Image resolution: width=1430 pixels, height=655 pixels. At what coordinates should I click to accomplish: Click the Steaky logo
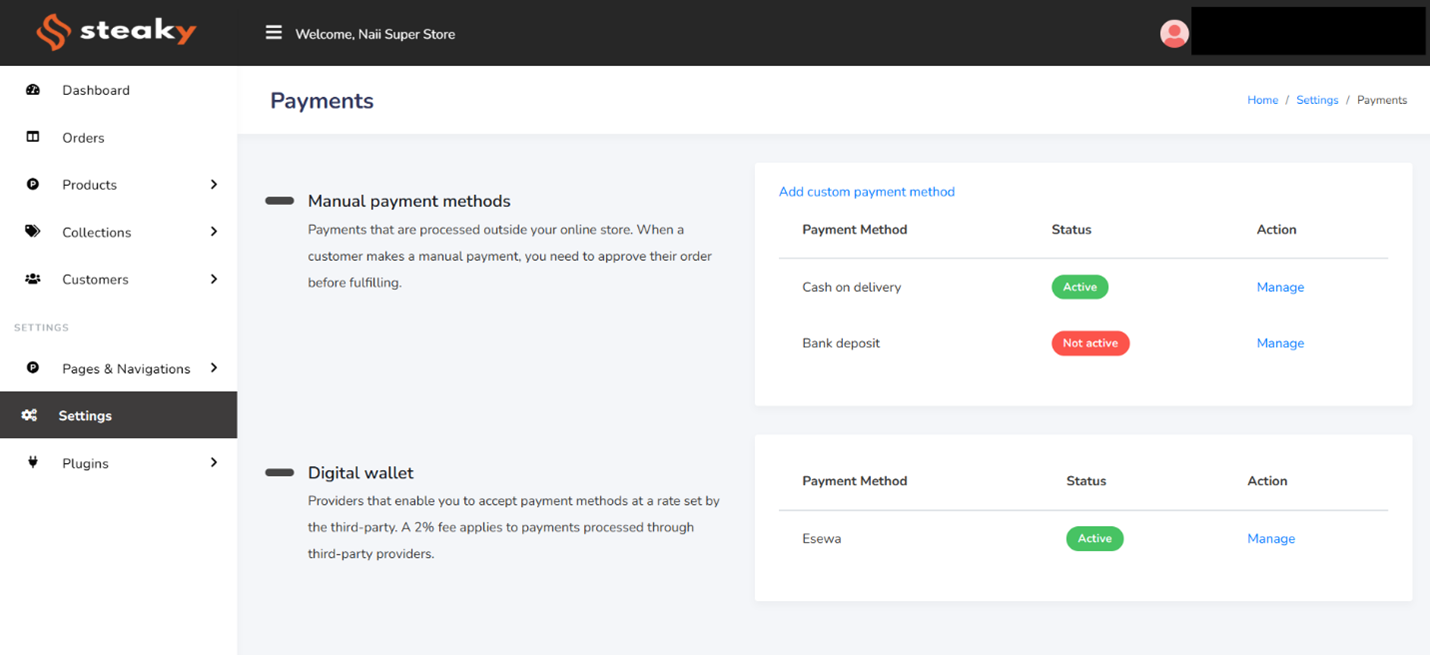coord(115,31)
